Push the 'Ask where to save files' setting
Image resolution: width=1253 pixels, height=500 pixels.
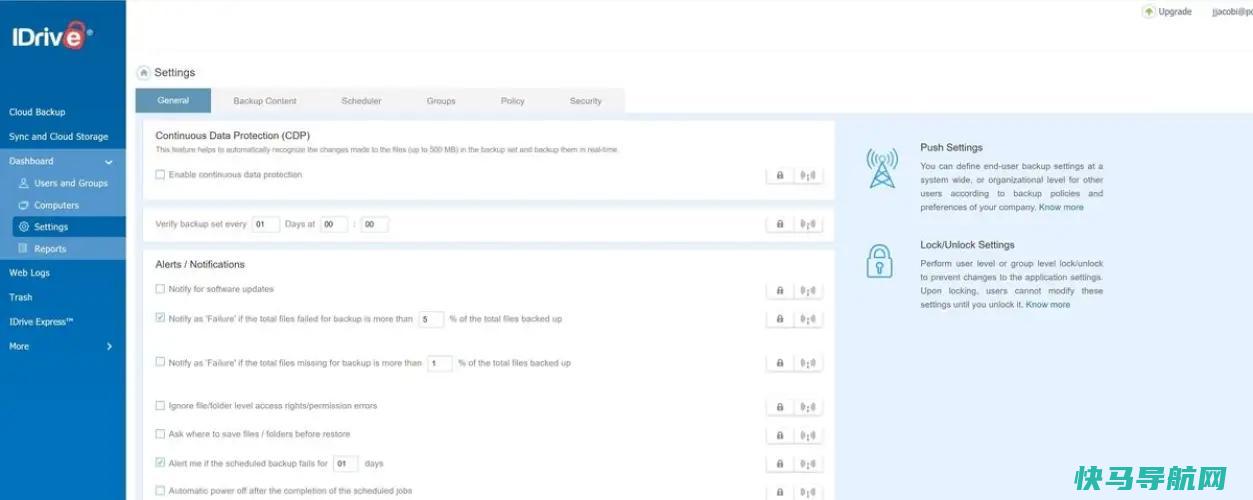click(808, 435)
